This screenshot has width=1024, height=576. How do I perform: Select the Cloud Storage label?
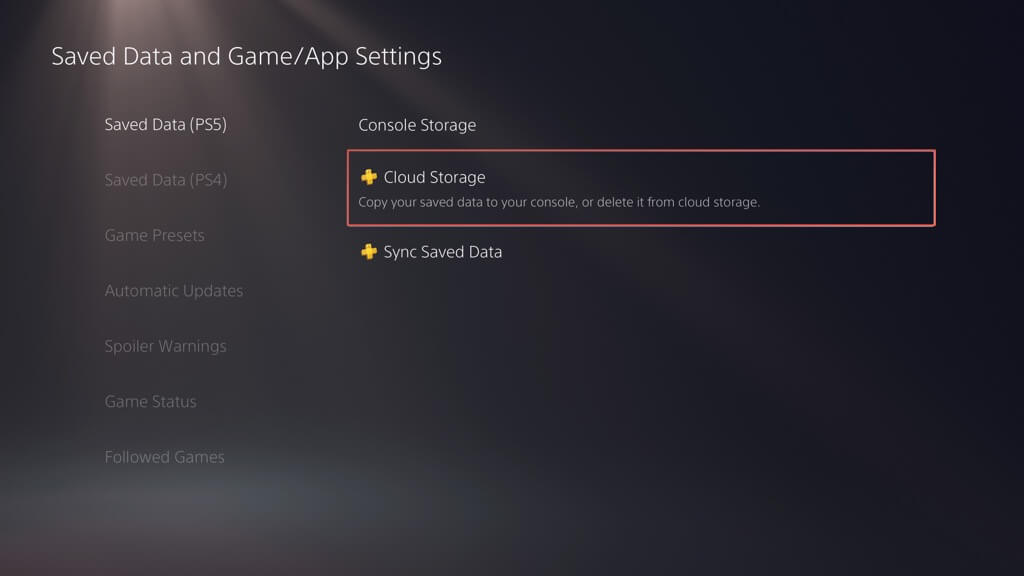(x=434, y=178)
